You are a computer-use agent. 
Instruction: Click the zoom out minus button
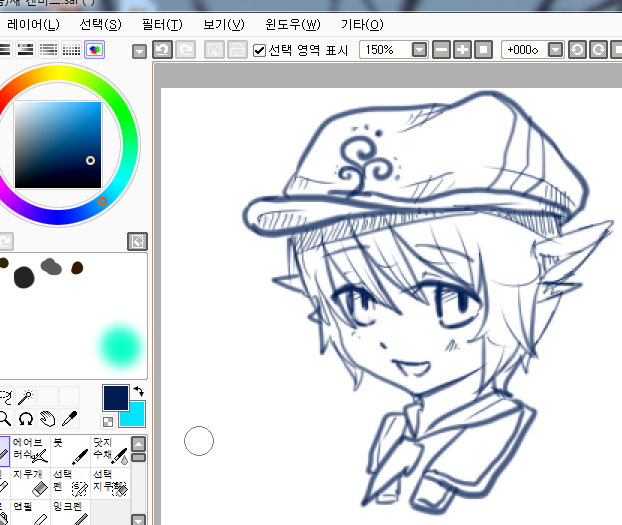click(x=442, y=49)
